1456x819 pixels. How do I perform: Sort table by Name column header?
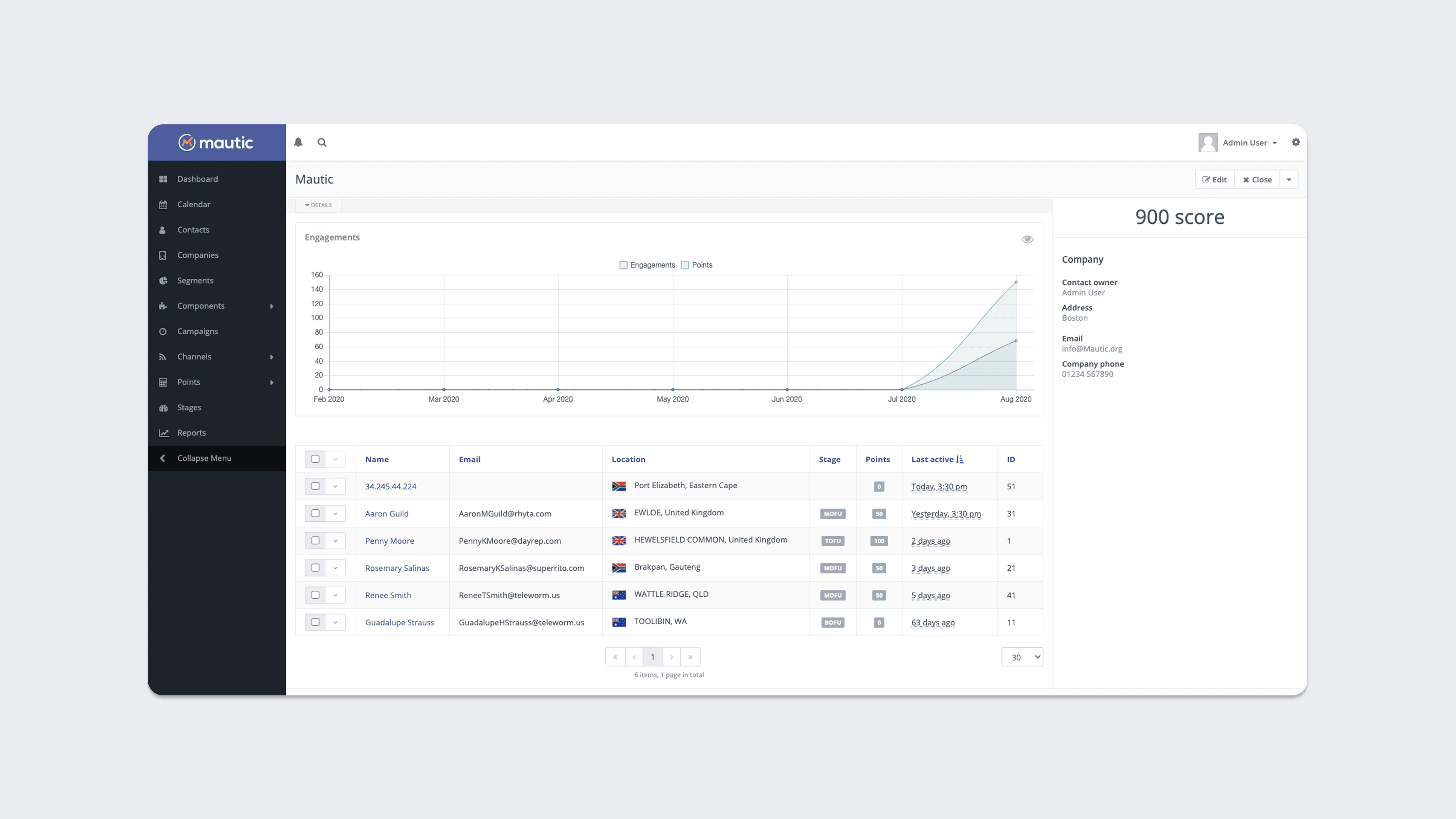coord(377,460)
